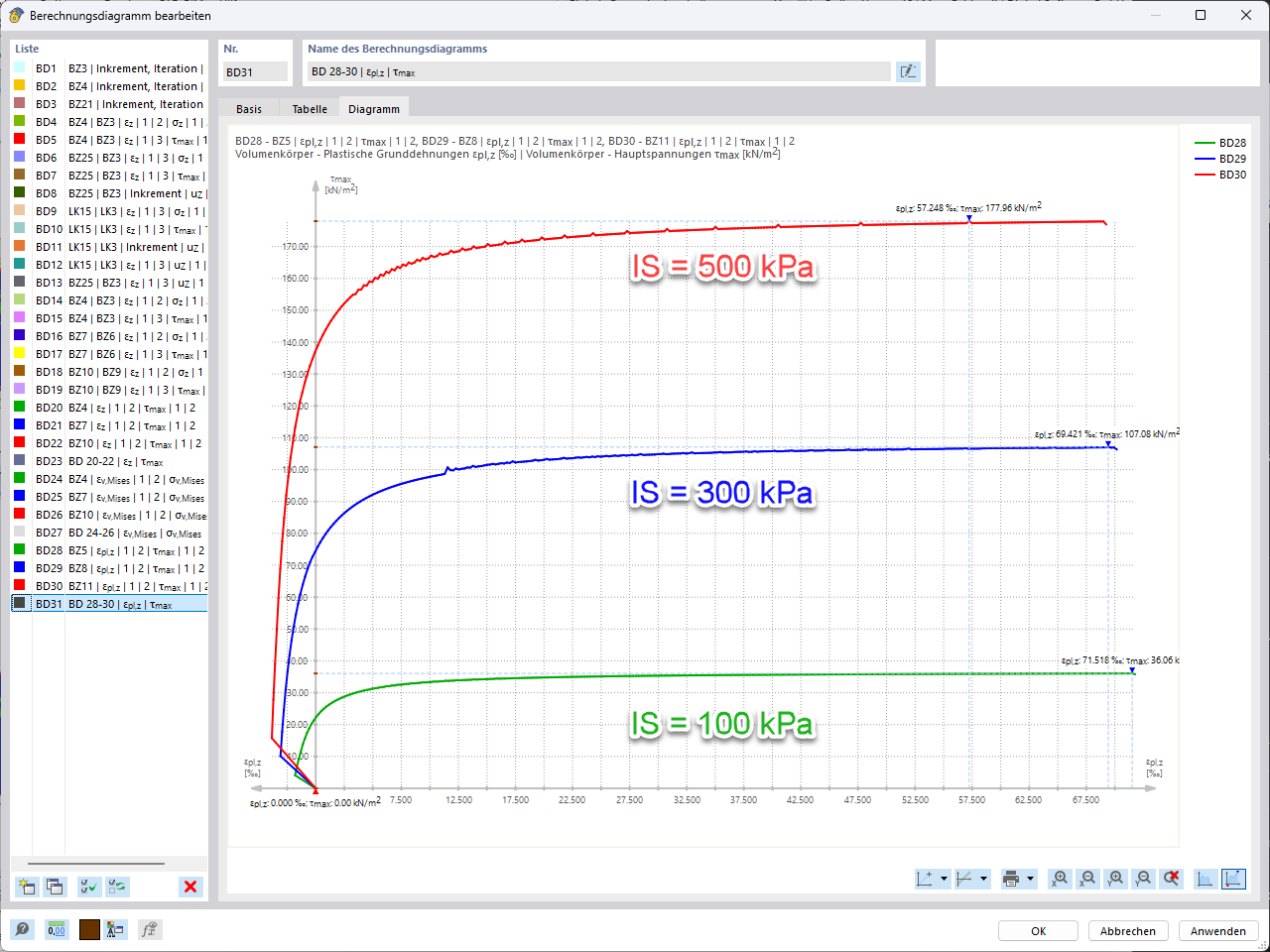Select BD13 in the diagram list
Image resolution: width=1270 pixels, height=952 pixels.
pyautogui.click(x=109, y=283)
